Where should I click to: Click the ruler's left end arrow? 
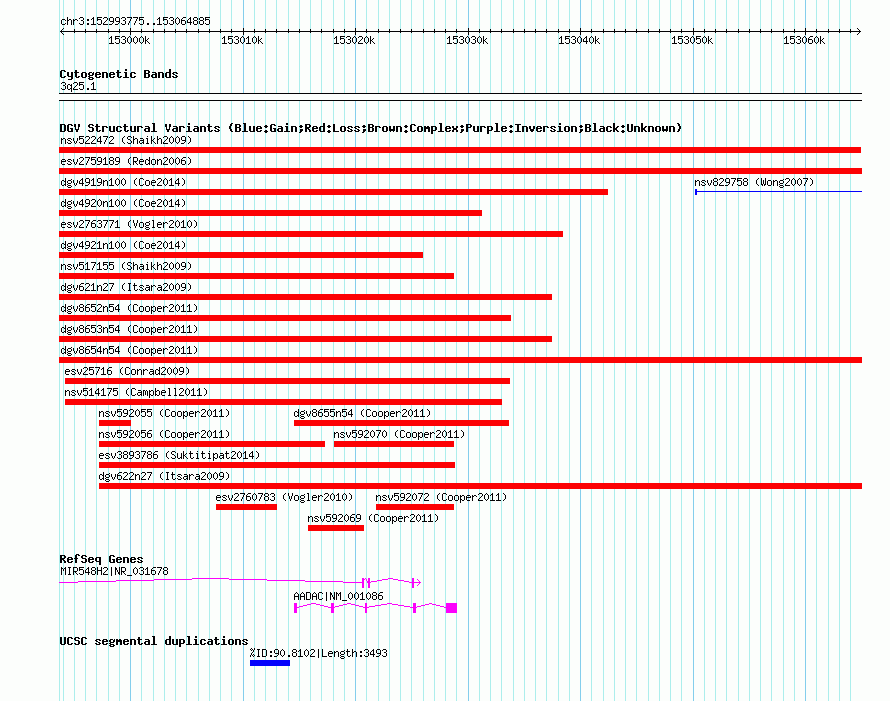pyautogui.click(x=62, y=31)
